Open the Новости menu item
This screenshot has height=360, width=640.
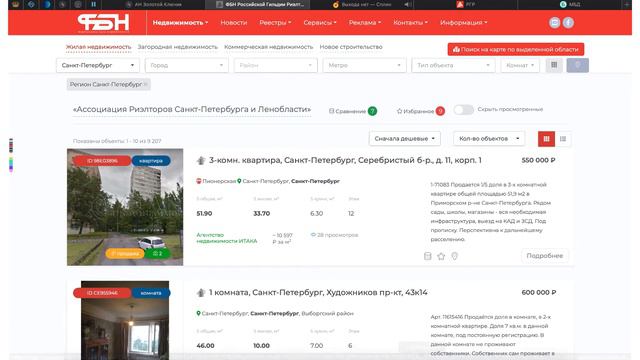(x=233, y=23)
